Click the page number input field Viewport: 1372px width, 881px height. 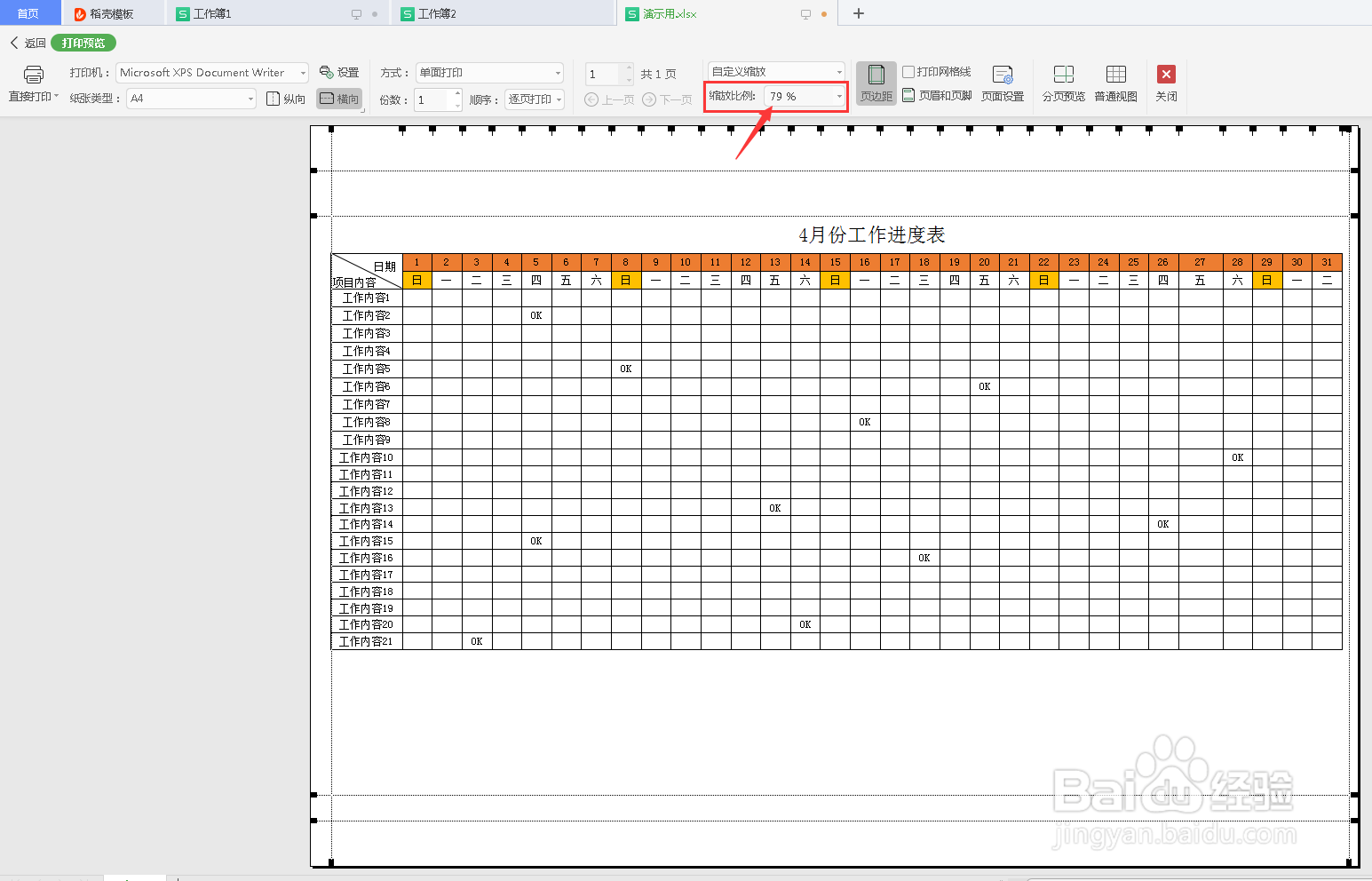pyautogui.click(x=604, y=74)
